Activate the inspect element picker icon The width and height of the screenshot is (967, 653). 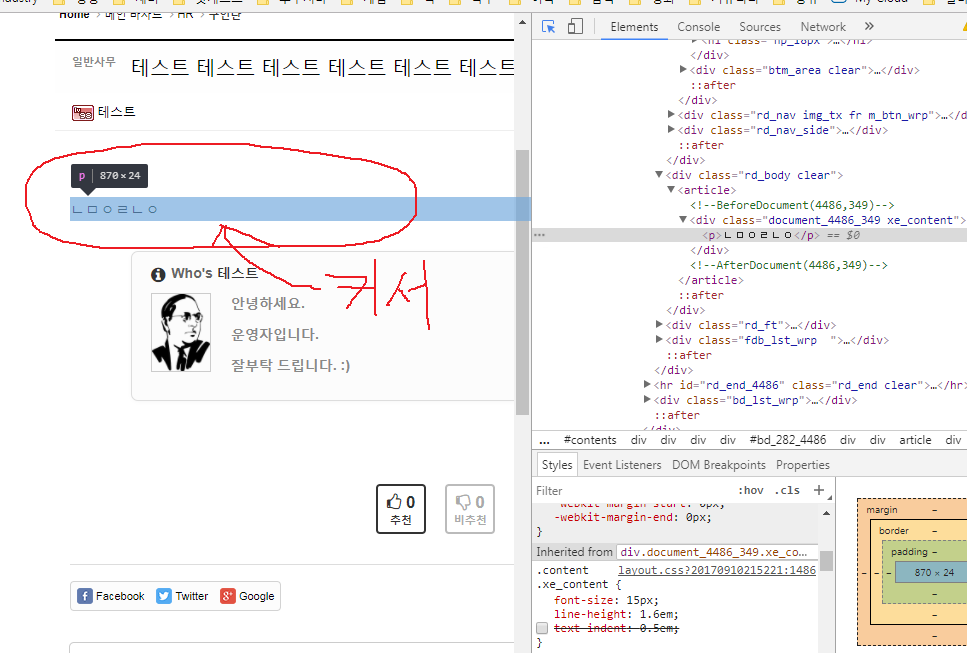tap(548, 27)
